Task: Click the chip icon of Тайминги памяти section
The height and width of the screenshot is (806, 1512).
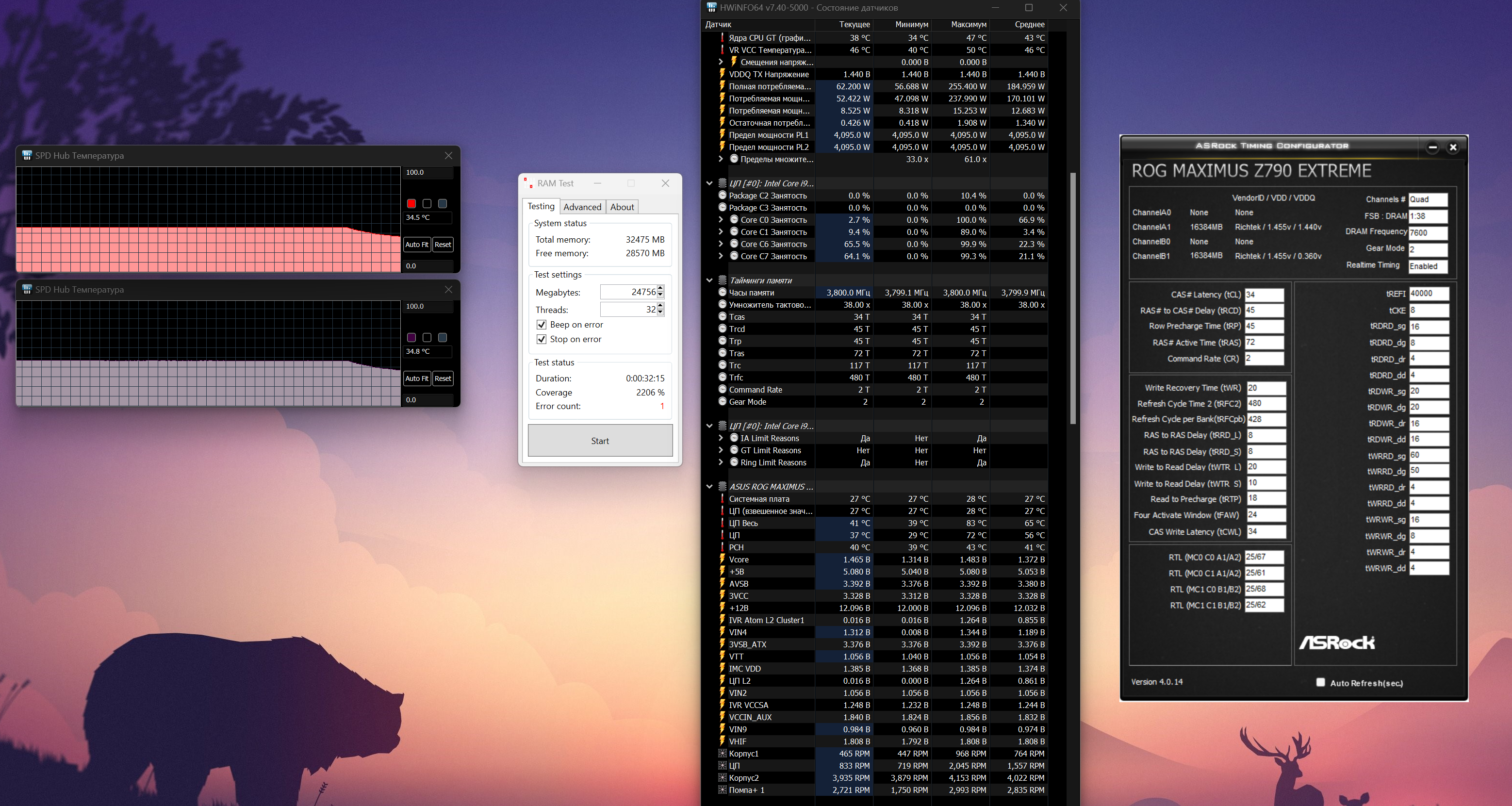Action: click(723, 280)
